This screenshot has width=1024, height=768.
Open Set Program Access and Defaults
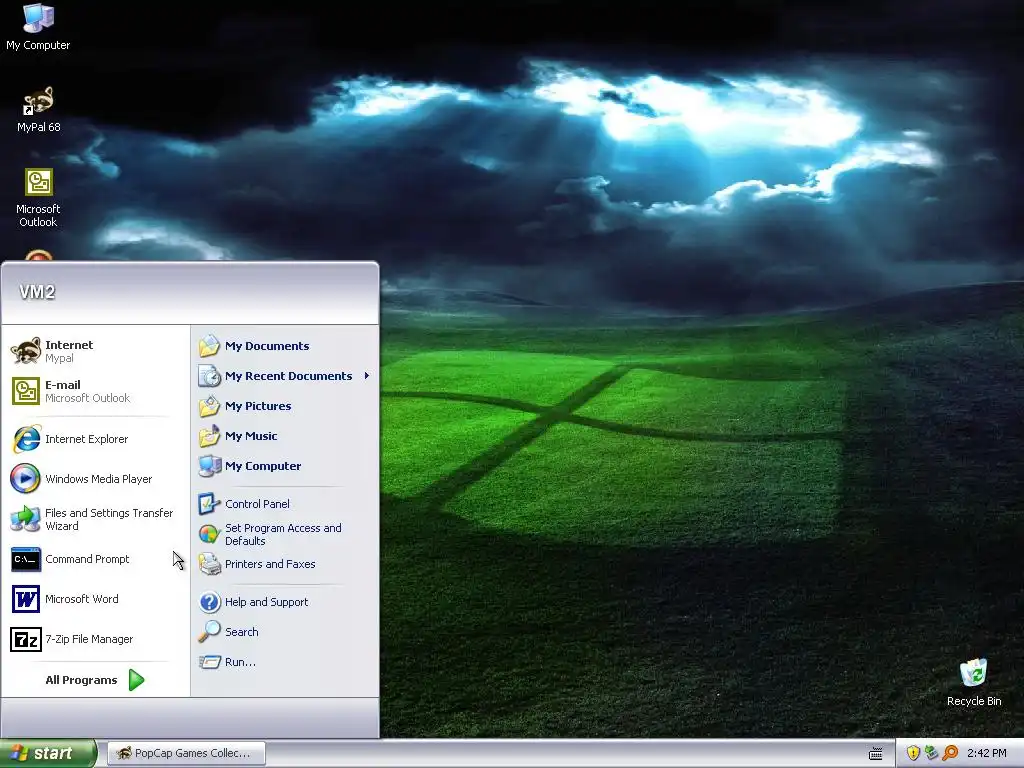[x=285, y=534]
